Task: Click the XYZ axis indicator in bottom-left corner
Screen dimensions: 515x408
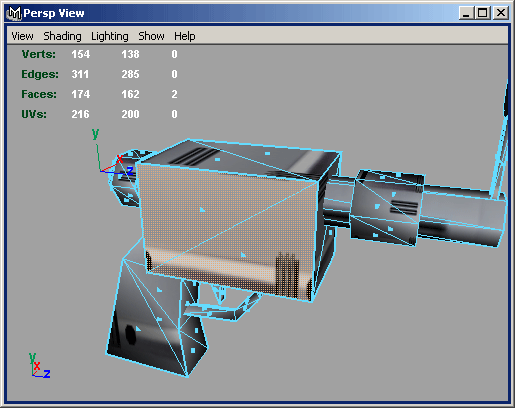Action: pos(39,366)
